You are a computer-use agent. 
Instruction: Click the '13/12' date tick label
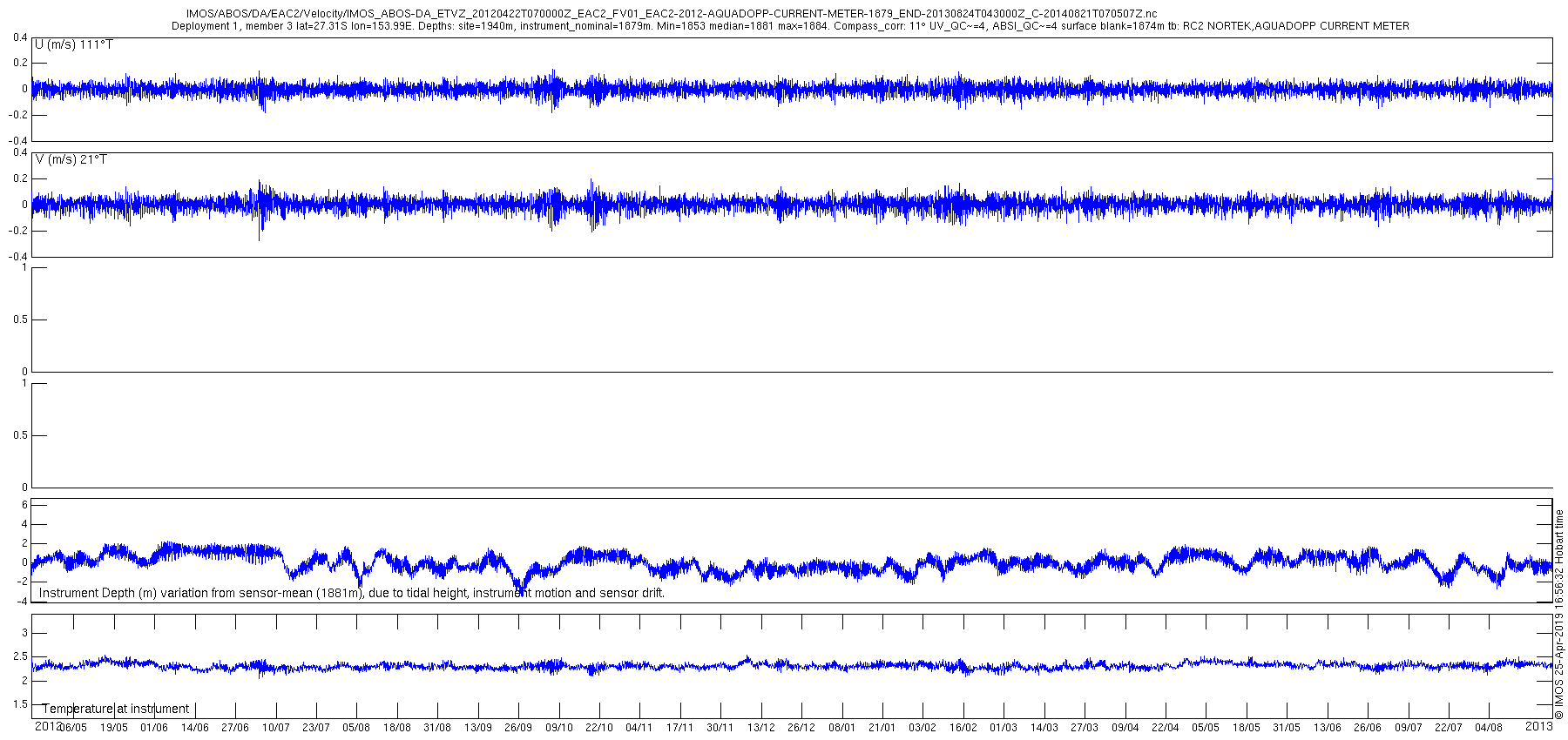[761, 728]
